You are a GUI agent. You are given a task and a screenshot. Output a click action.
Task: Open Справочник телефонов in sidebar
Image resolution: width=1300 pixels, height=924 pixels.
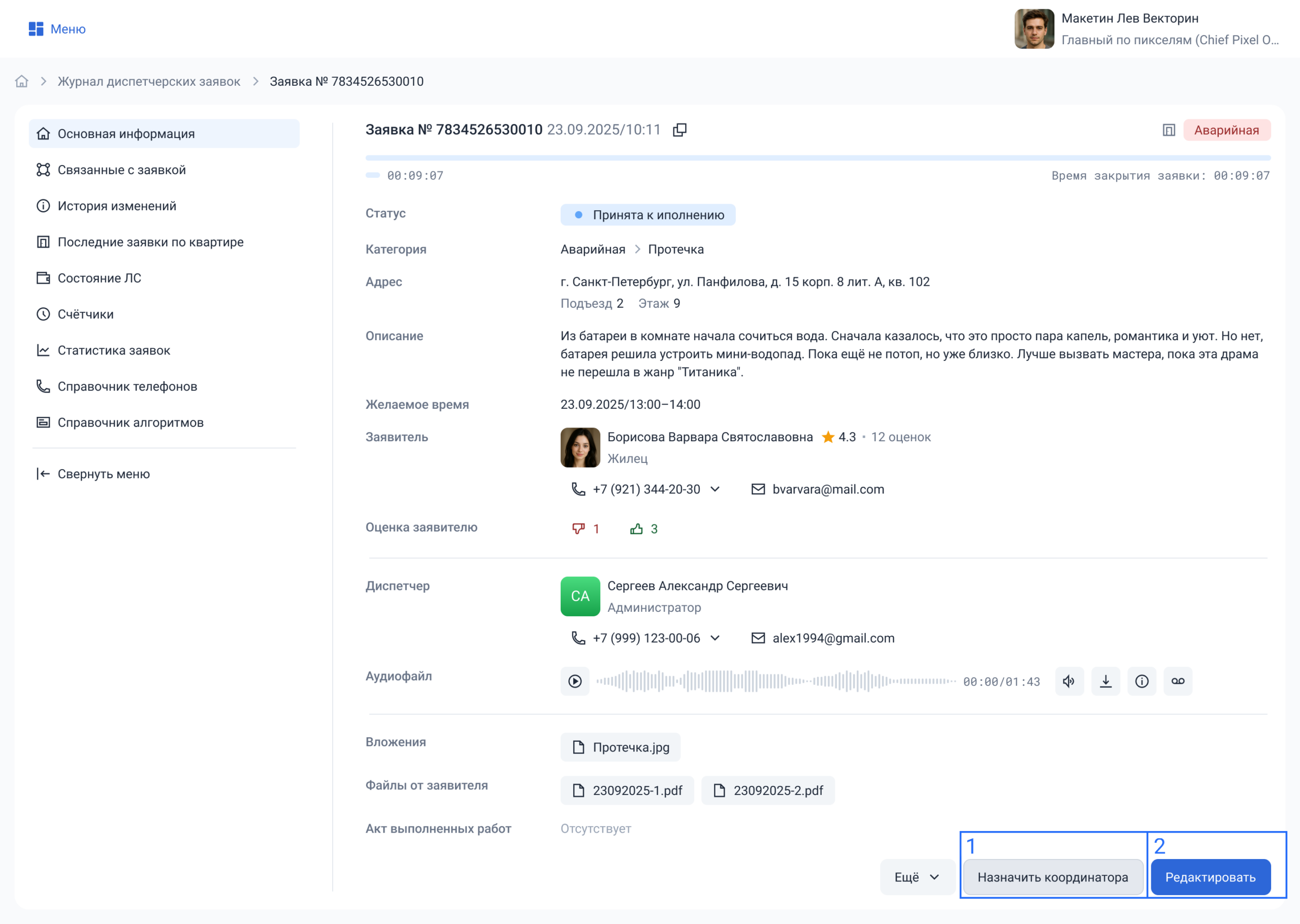127,386
